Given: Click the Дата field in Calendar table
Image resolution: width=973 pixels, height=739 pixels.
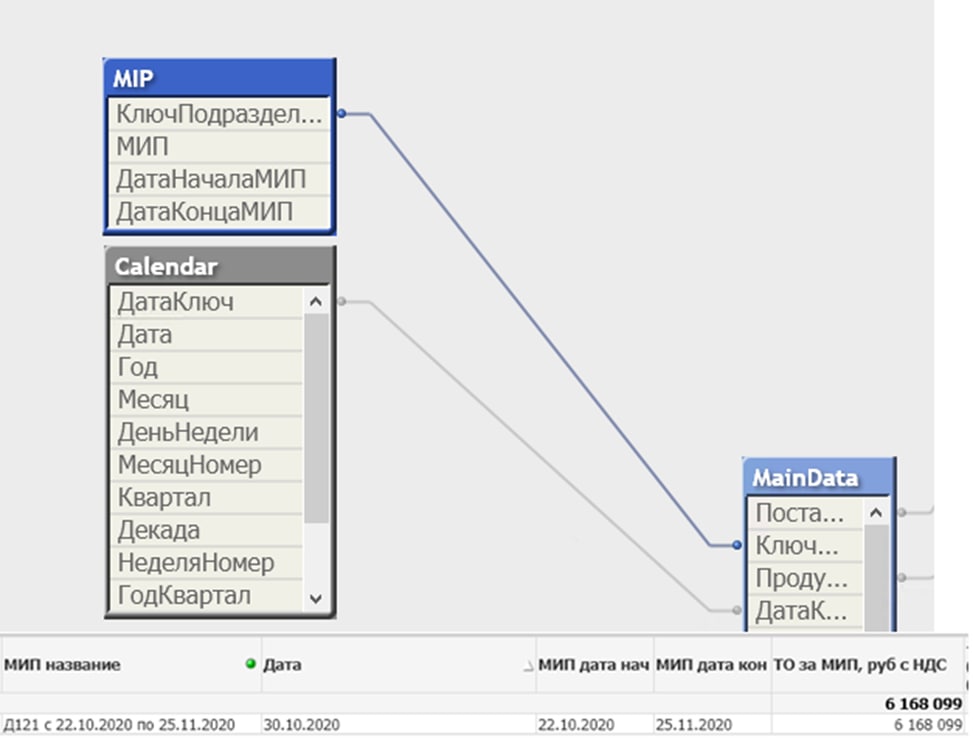Looking at the screenshot, I should coord(207,335).
